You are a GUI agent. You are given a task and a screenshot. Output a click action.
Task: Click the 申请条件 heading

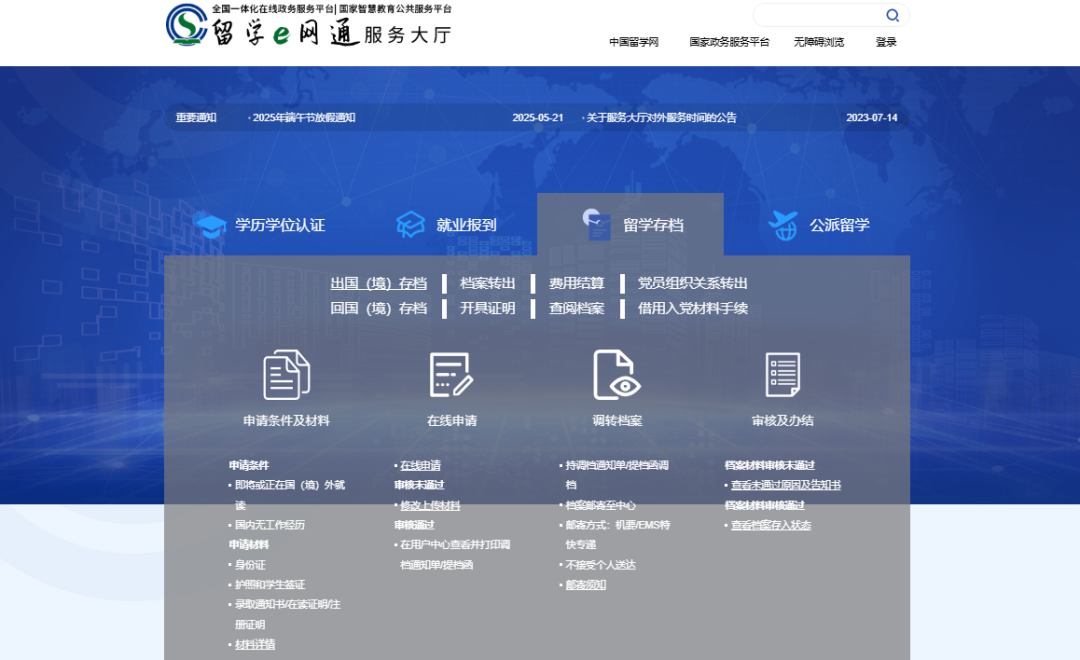tap(249, 466)
